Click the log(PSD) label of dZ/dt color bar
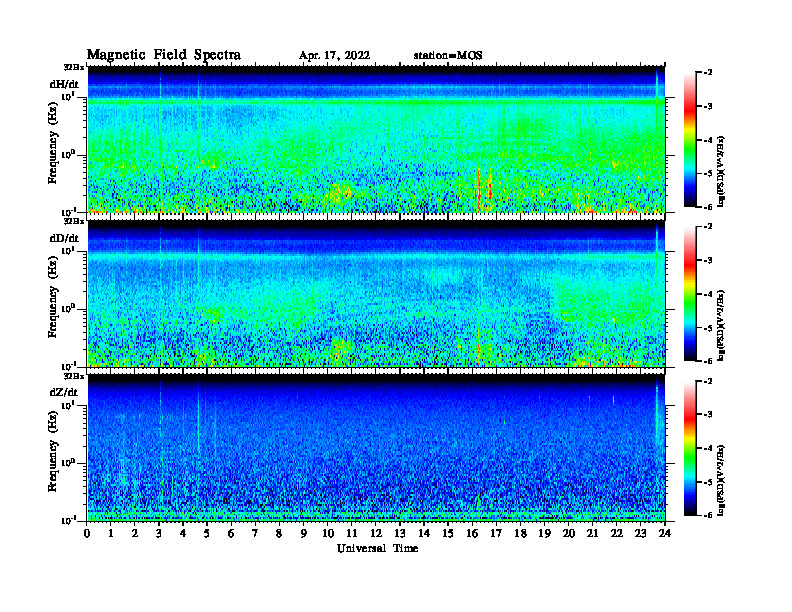This screenshot has width=792, height=612. 721,480
